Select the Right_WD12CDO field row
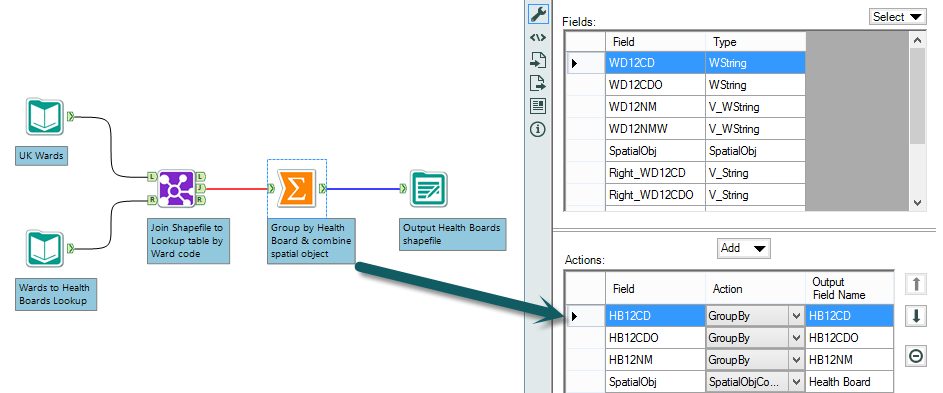This screenshot has height=393, width=943. [x=686, y=195]
